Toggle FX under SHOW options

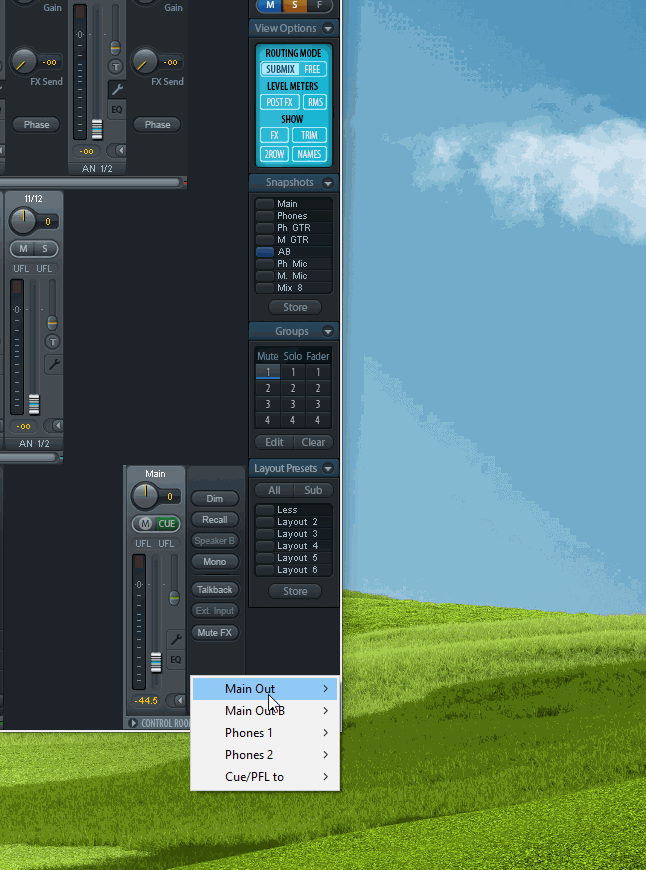coord(275,135)
